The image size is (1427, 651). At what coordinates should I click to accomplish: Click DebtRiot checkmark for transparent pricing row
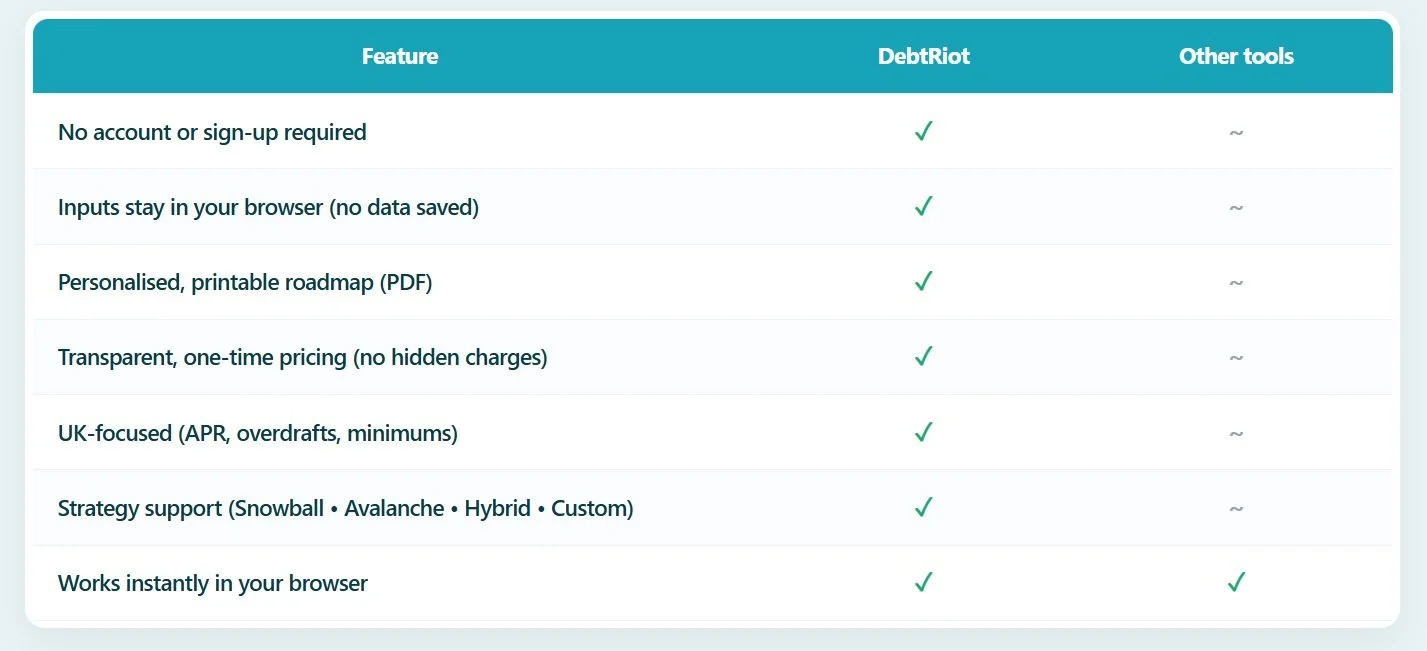tap(923, 357)
